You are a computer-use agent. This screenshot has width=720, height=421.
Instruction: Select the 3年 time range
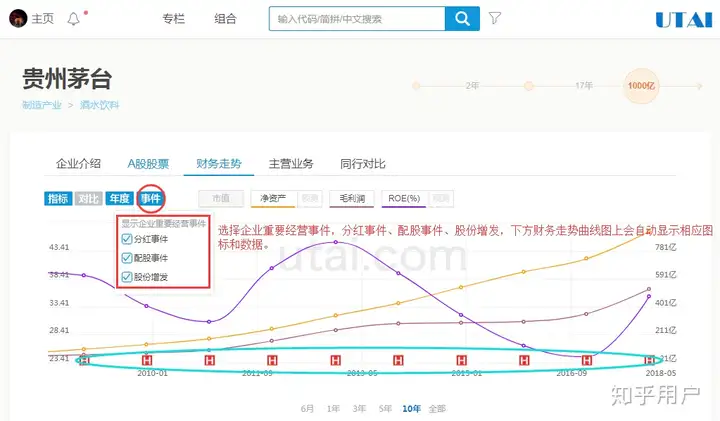(359, 409)
